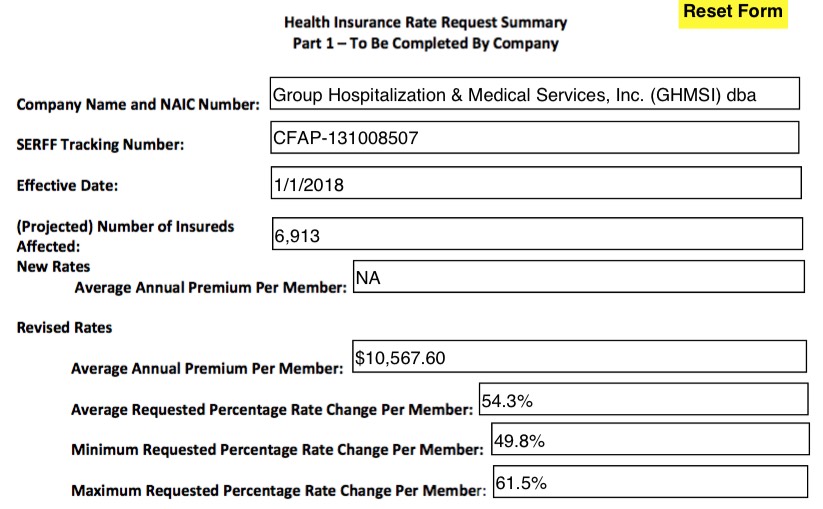Click the Company Name and NAIC Number field
The width and height of the screenshot is (823, 509).
[x=535, y=94]
